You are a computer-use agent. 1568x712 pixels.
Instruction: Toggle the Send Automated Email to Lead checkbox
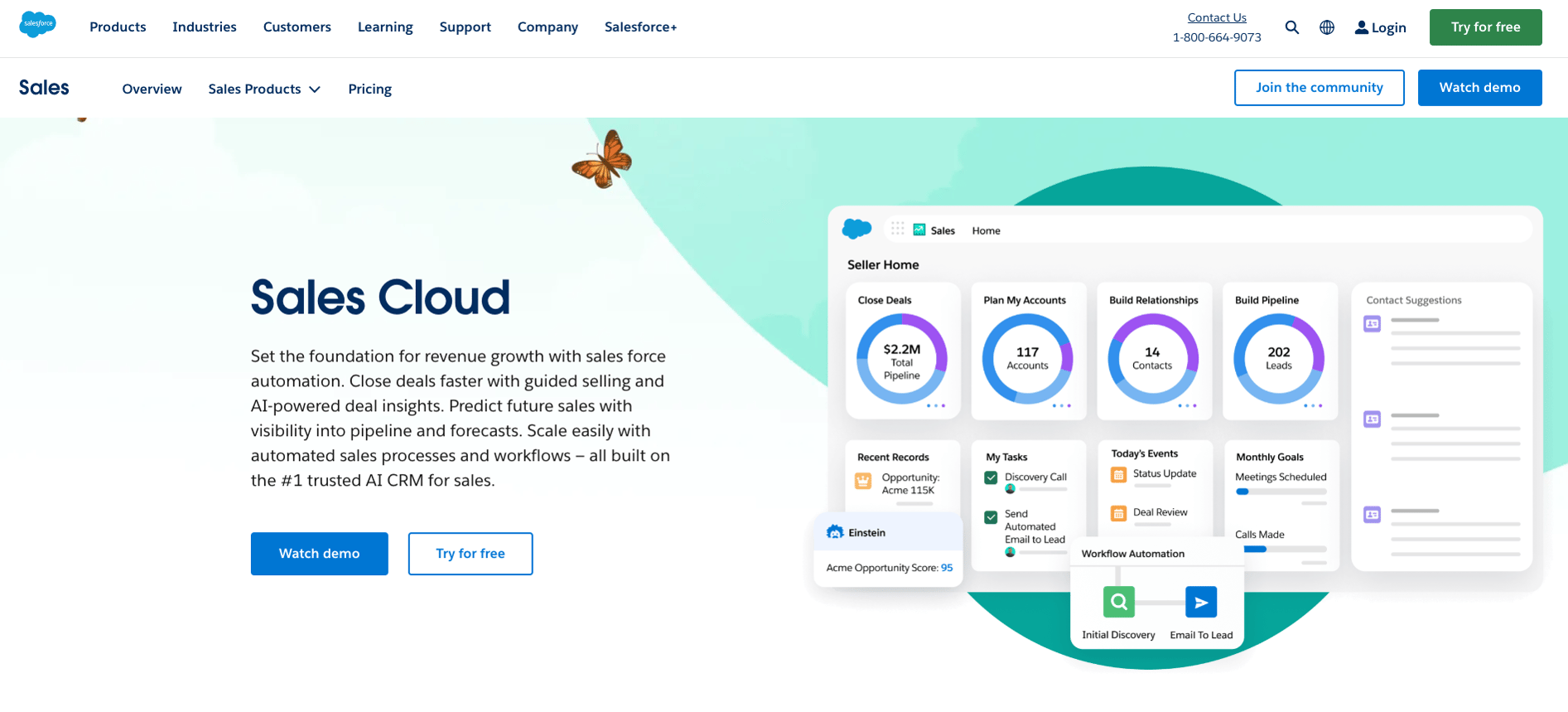tap(991, 517)
